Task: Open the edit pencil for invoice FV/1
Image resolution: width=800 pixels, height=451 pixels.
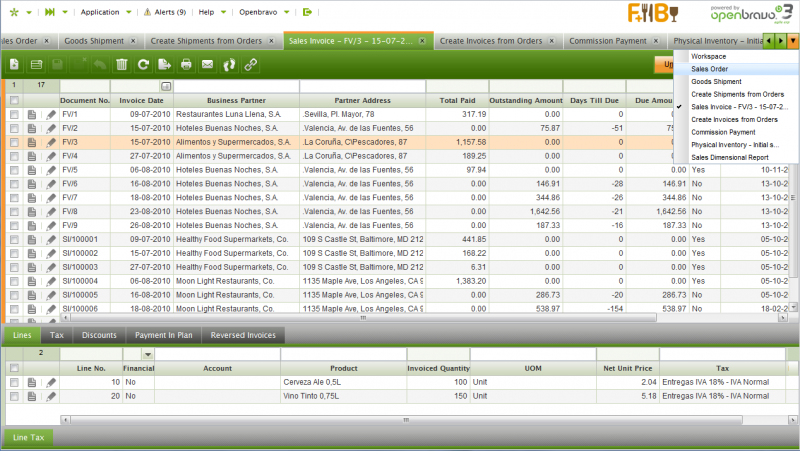Action: pyautogui.click(x=50, y=115)
